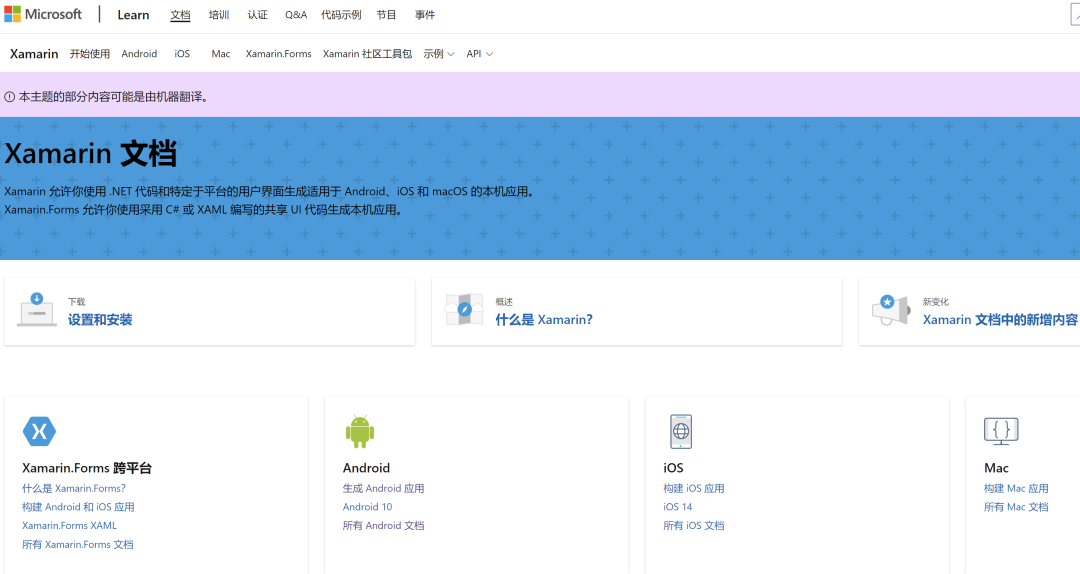Open the Xamarin.Forms XAML link
The image size is (1080, 574).
tap(70, 525)
